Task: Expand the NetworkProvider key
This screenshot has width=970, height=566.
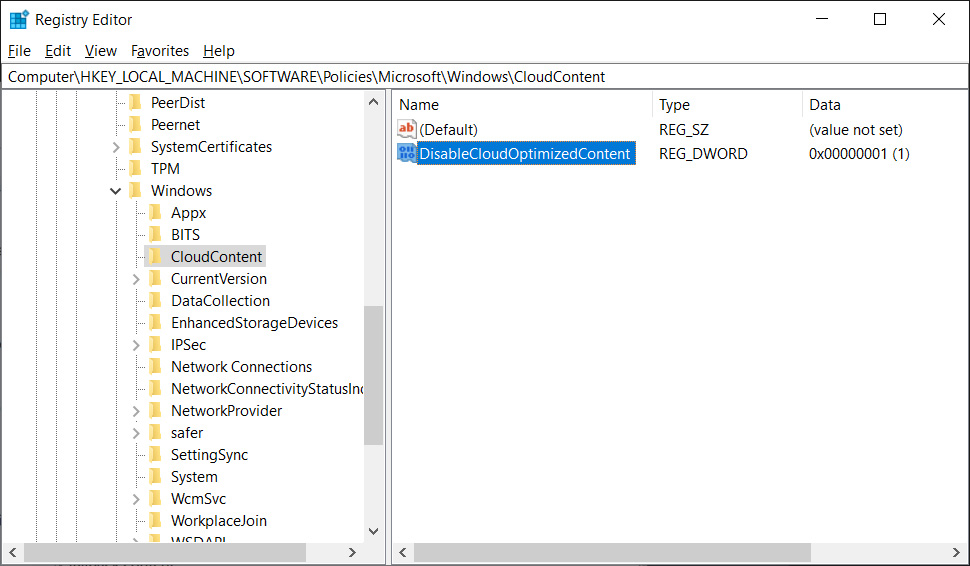Action: [x=136, y=411]
